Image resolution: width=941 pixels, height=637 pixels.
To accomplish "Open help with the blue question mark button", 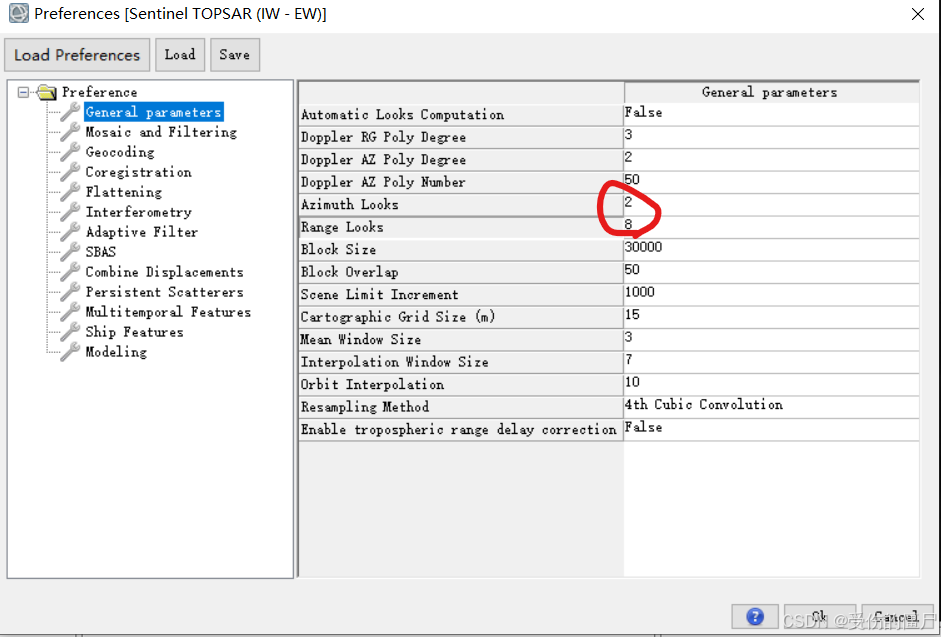I will coord(754,617).
